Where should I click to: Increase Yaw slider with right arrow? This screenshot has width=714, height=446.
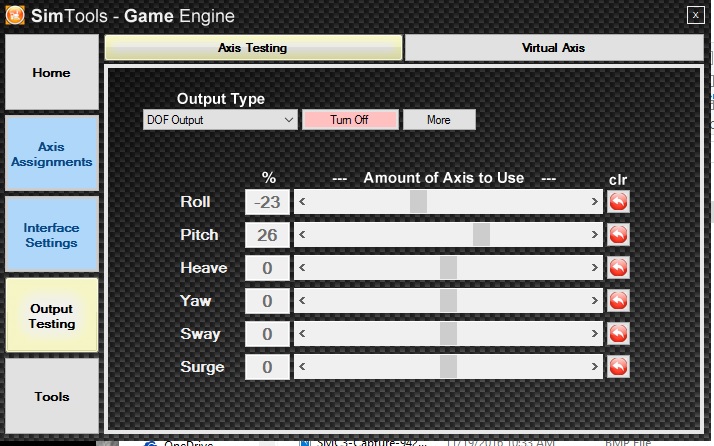pyautogui.click(x=594, y=301)
